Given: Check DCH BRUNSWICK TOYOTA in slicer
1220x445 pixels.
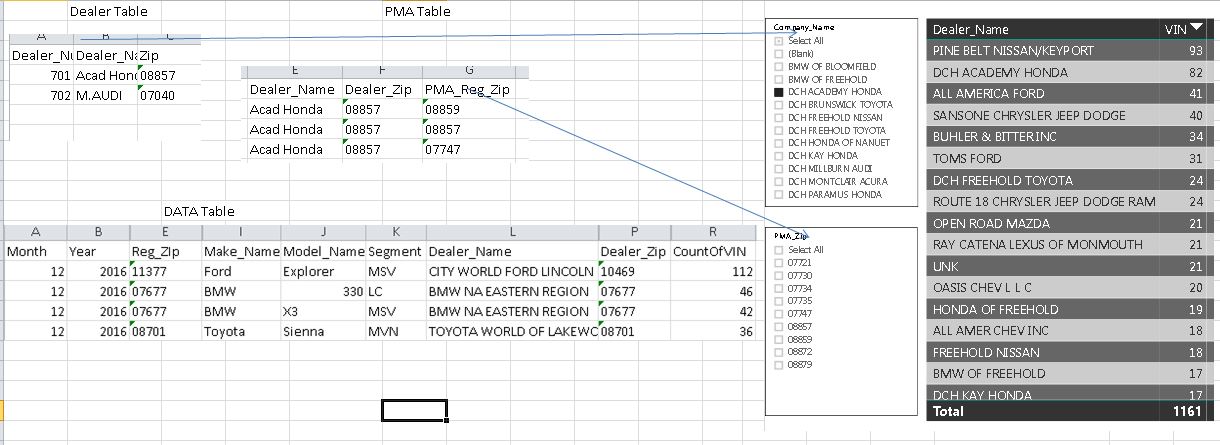Looking at the screenshot, I should click(x=779, y=104).
